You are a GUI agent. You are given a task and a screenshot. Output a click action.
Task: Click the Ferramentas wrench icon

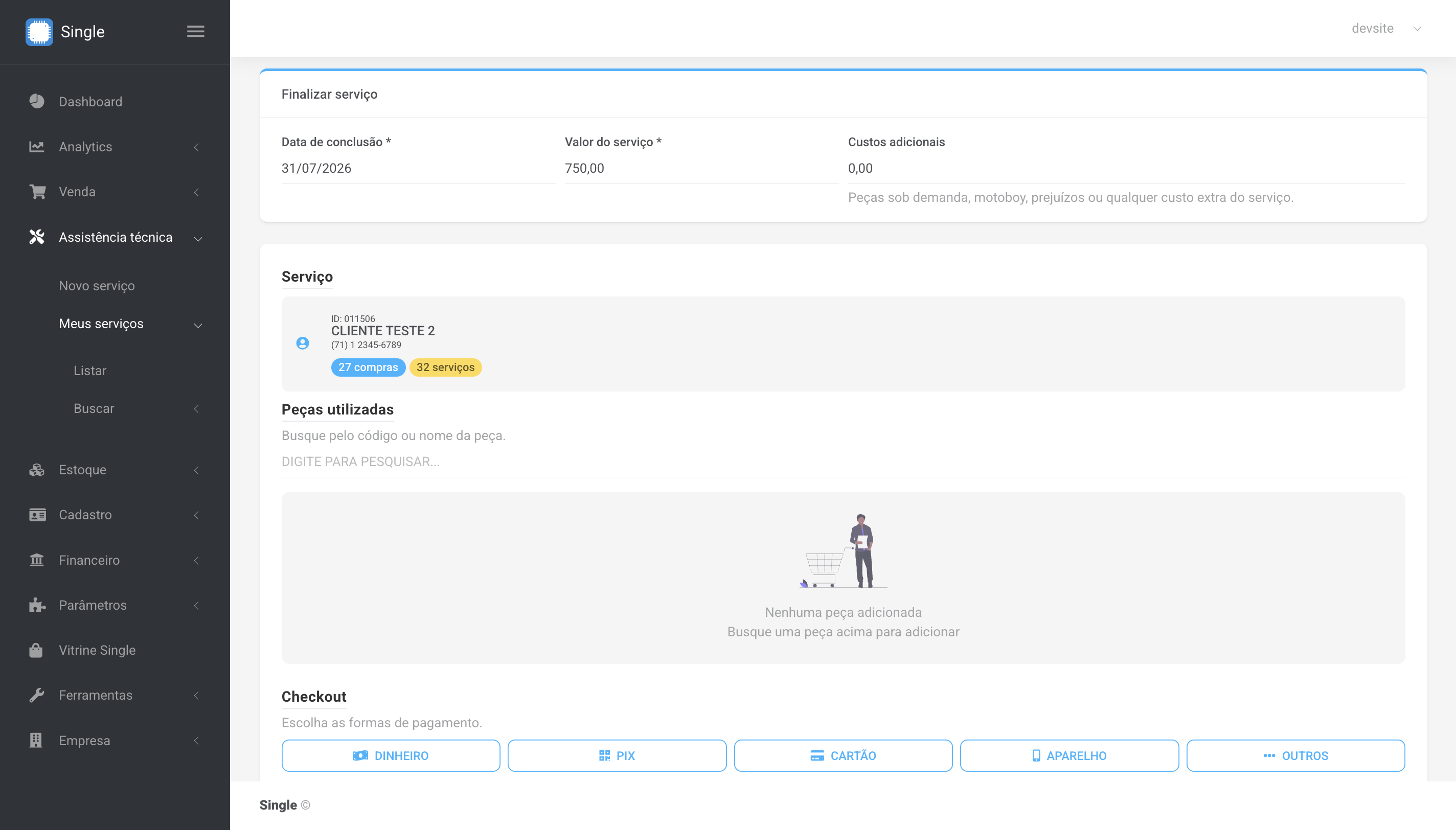click(37, 695)
